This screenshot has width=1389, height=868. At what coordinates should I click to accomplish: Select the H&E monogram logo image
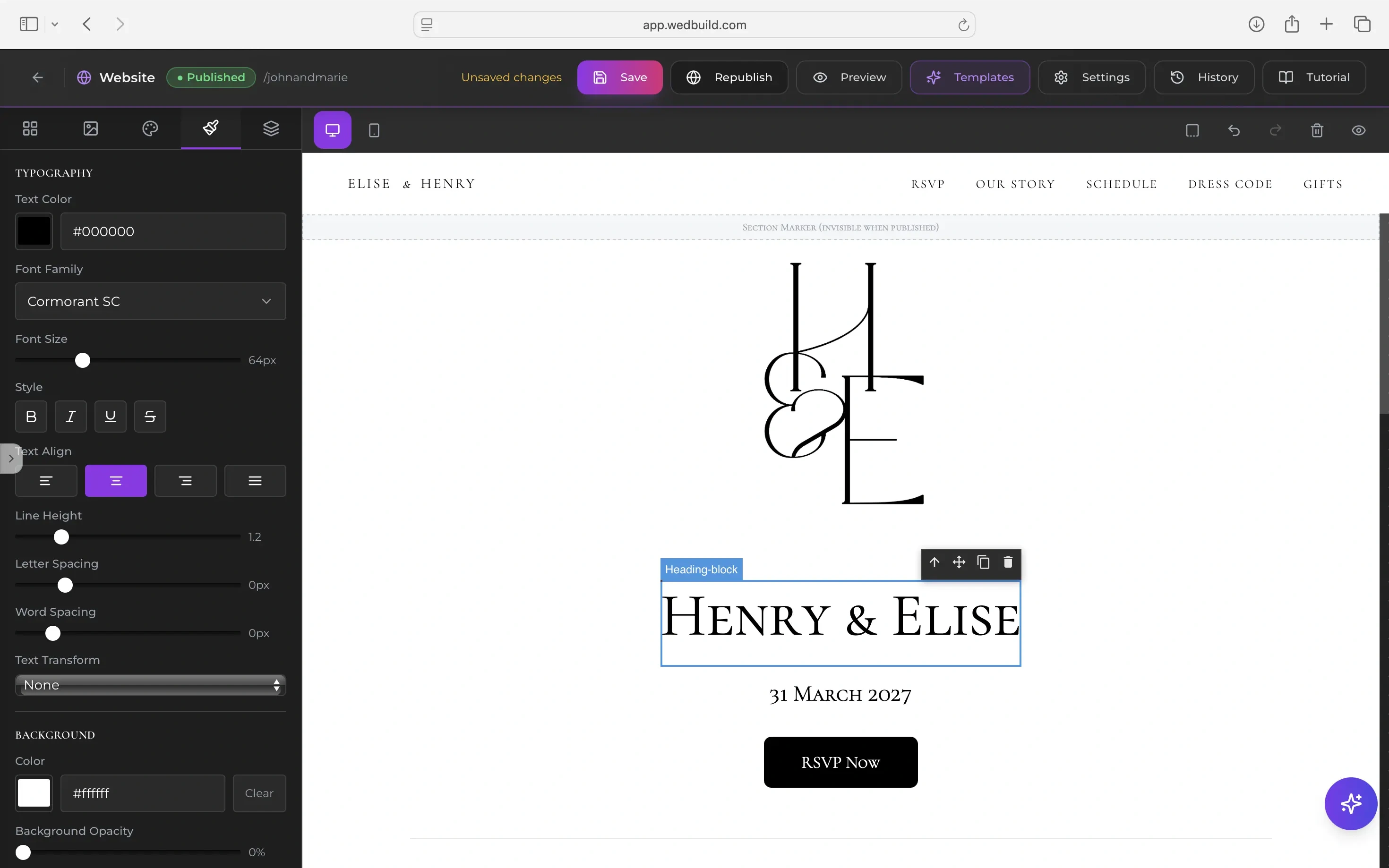[843, 383]
